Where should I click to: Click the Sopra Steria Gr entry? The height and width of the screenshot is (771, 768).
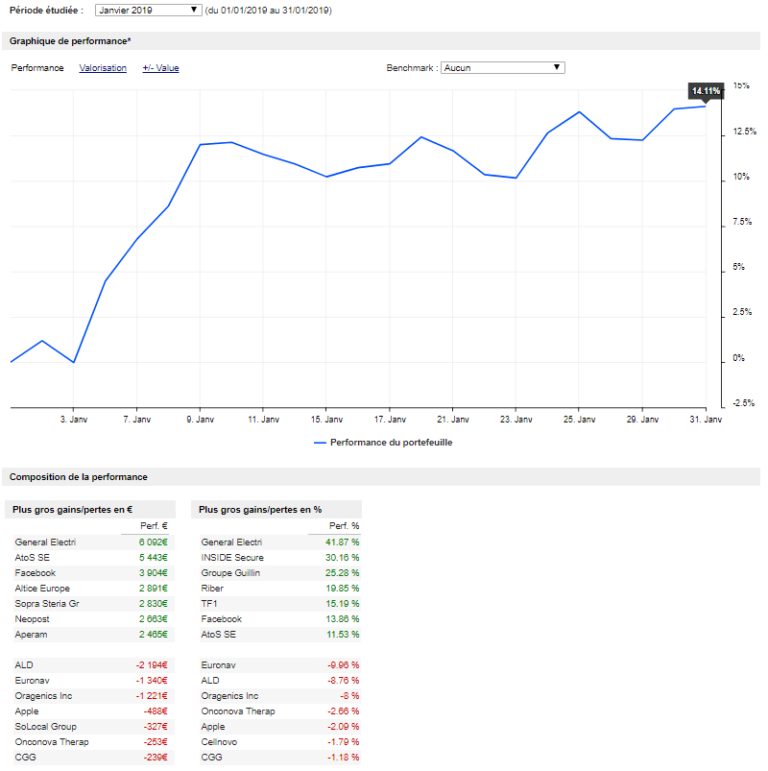tap(46, 603)
